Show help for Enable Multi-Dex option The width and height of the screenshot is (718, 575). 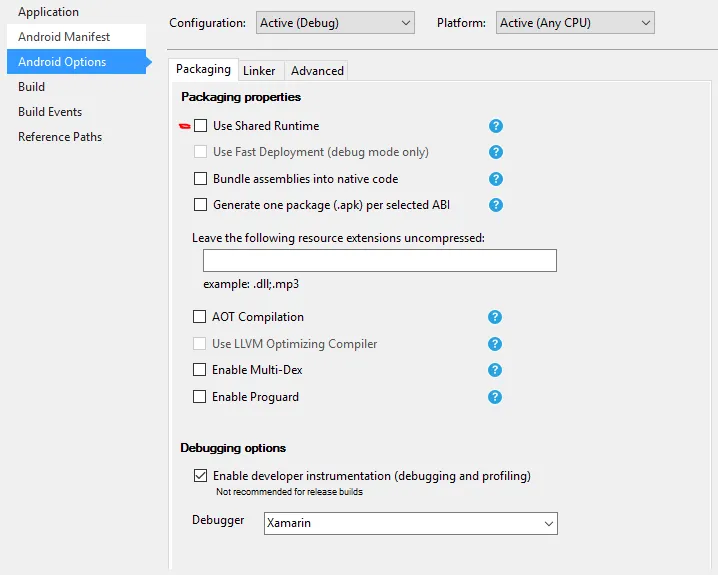pos(494,370)
